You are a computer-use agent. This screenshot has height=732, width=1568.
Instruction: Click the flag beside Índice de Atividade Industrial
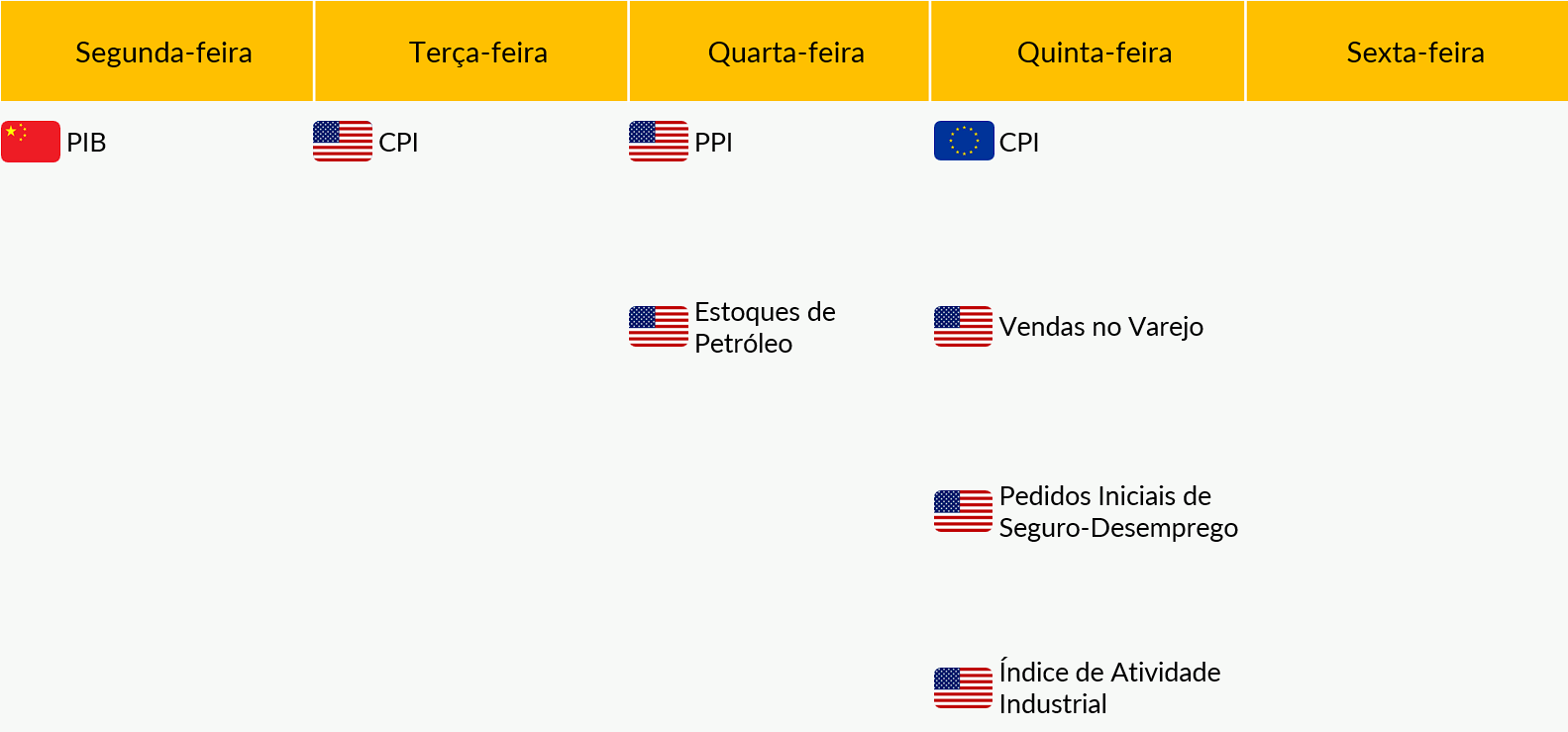[963, 688]
